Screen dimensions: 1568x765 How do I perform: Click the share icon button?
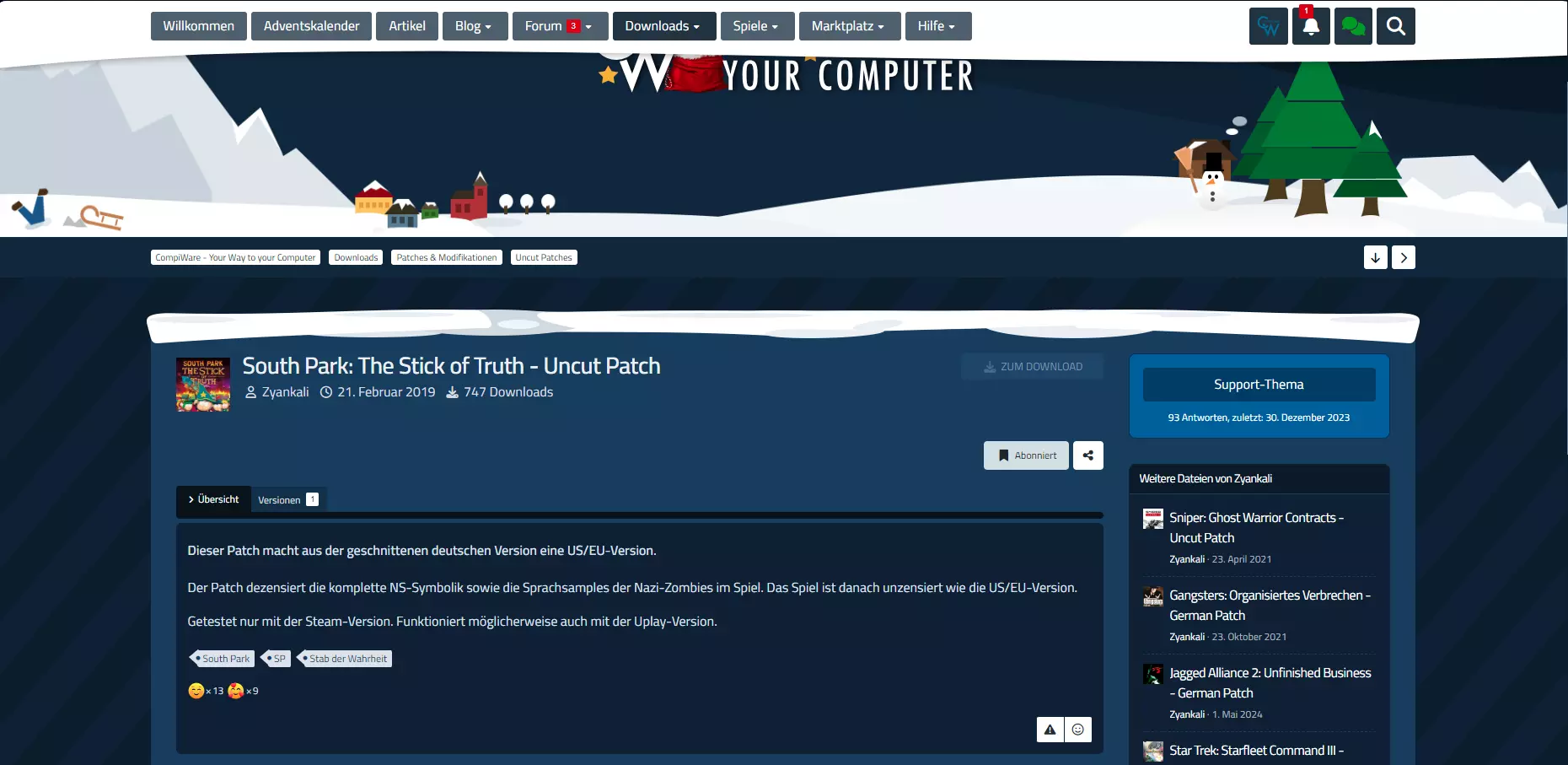1088,455
